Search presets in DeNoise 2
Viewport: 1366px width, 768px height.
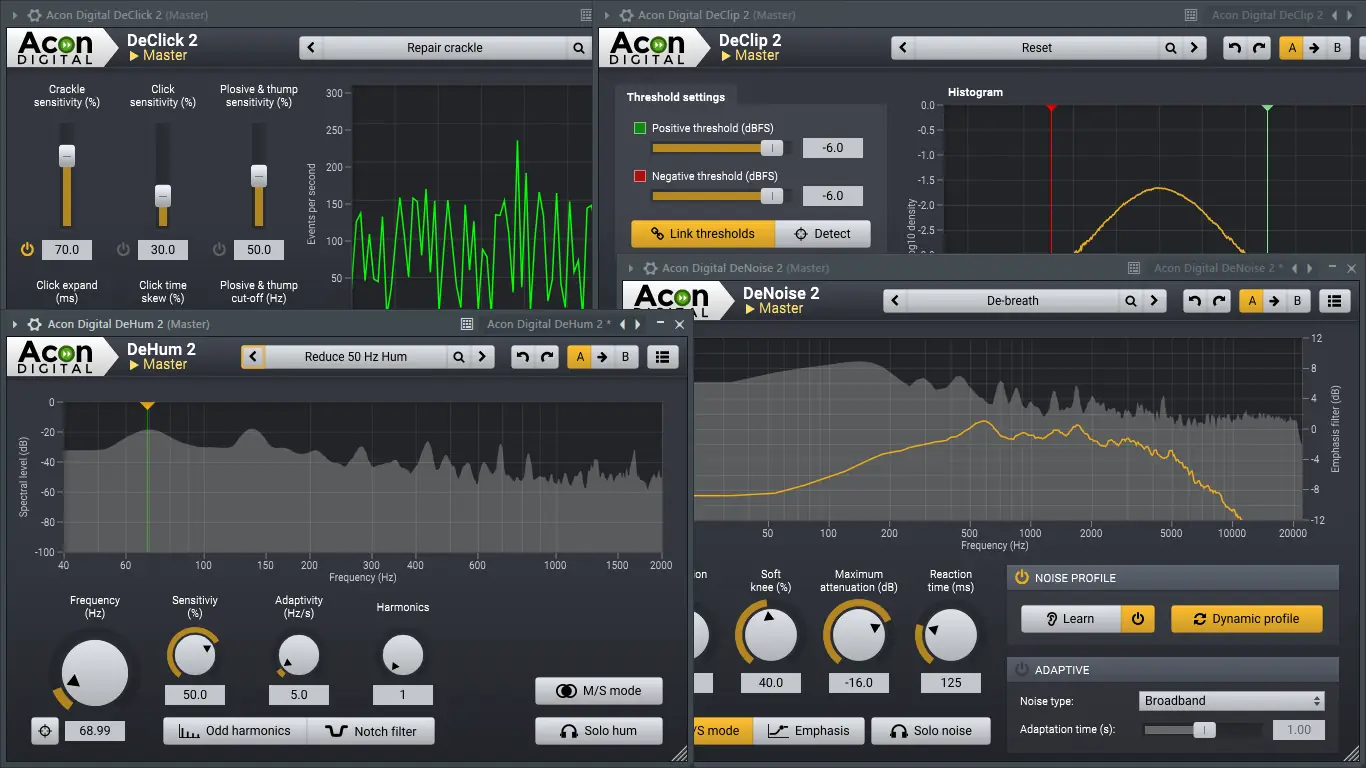[1131, 301]
